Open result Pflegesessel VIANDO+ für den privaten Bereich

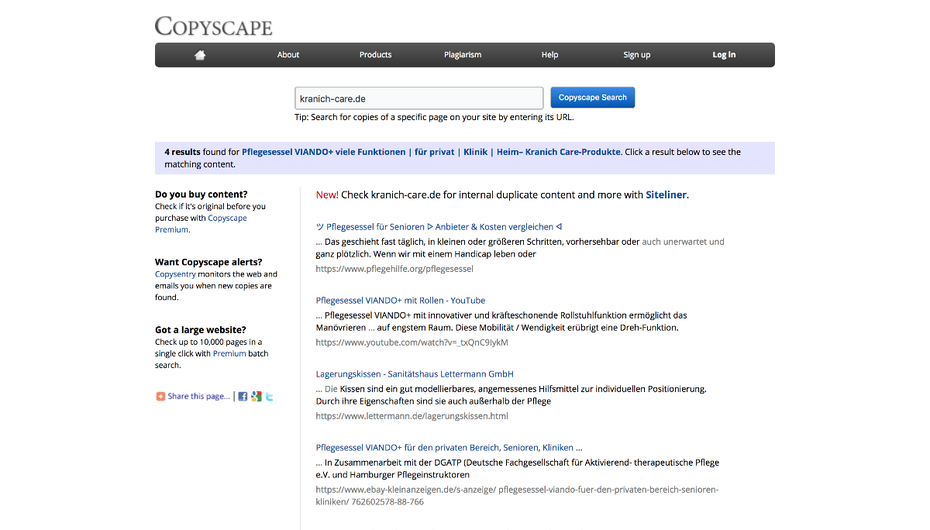pos(449,447)
